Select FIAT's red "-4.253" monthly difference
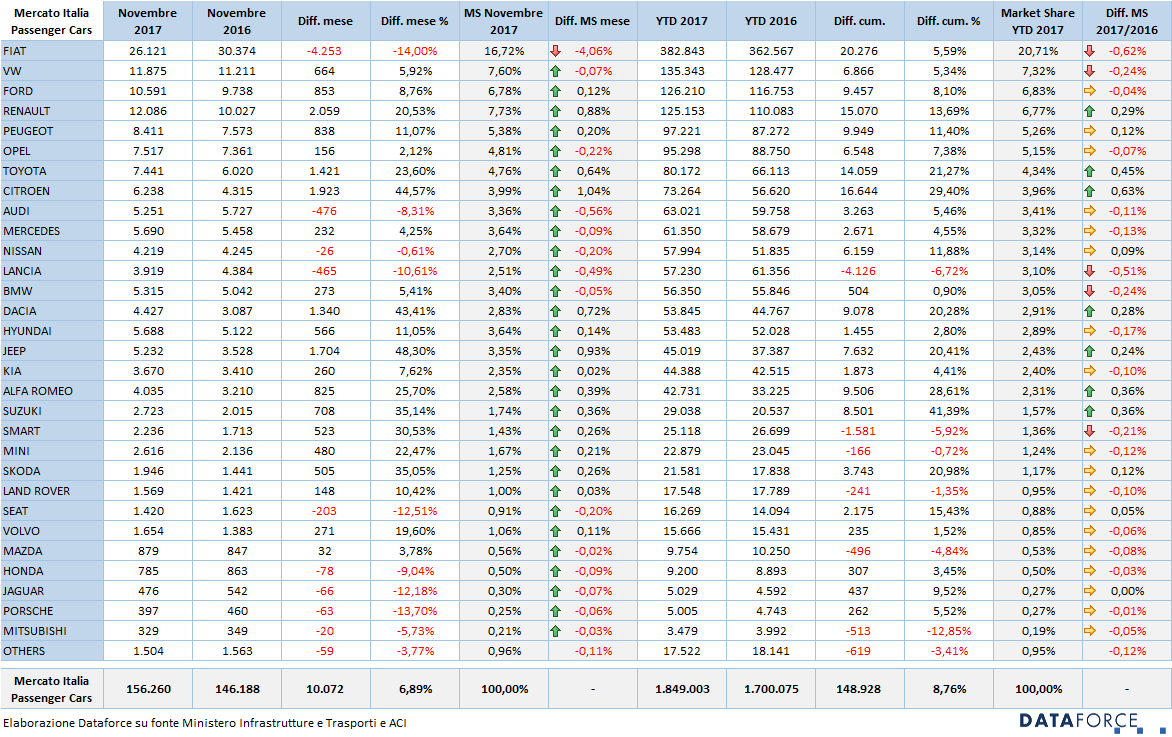The height and width of the screenshot is (737, 1172). click(x=324, y=51)
